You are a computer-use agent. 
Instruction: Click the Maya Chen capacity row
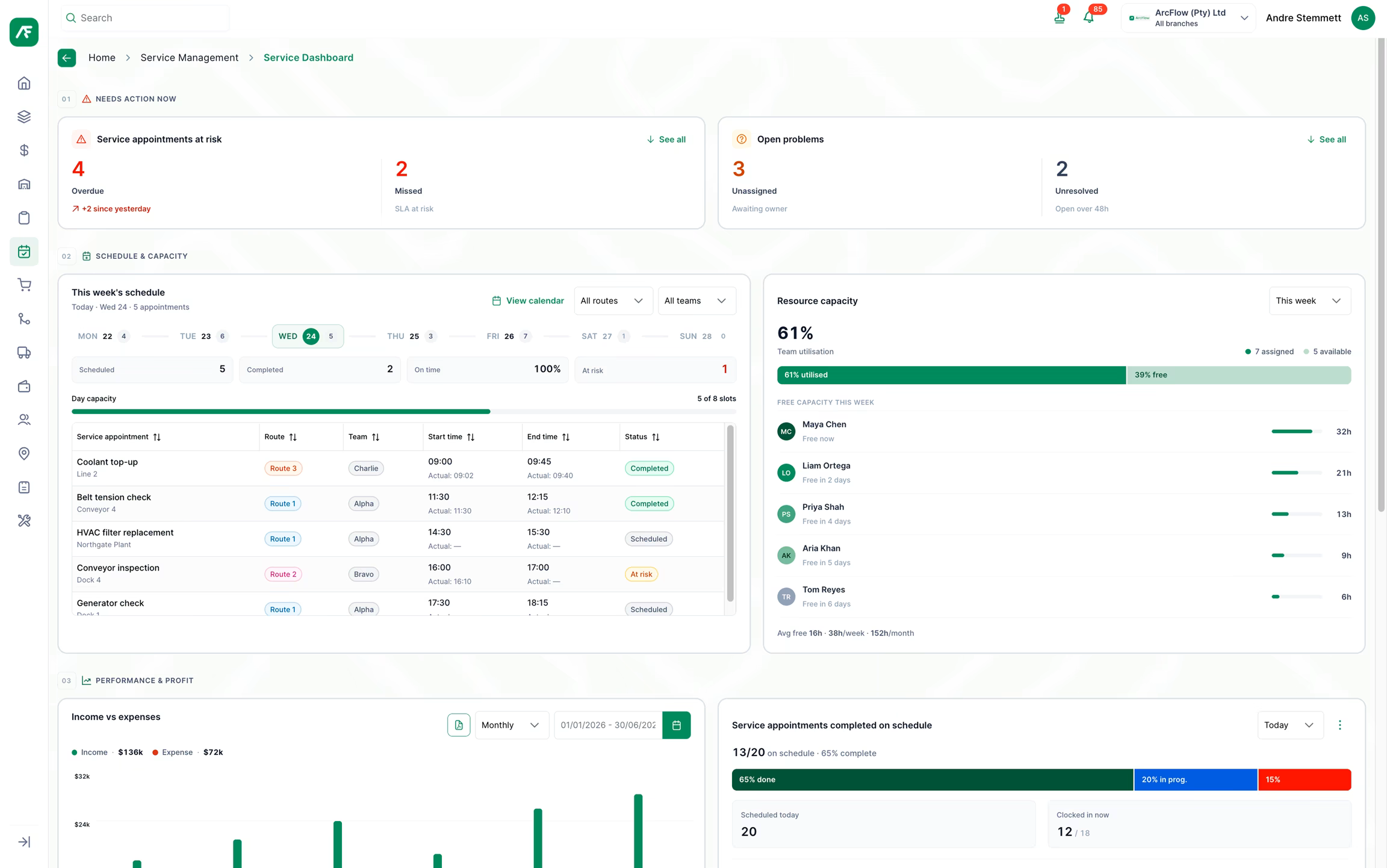(1064, 432)
